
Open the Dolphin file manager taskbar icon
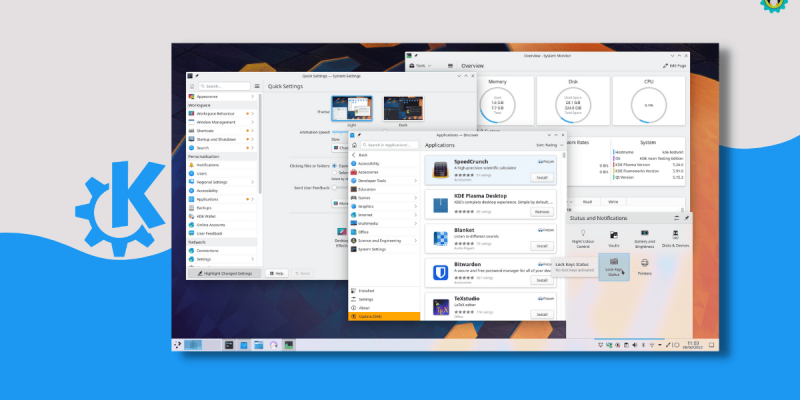coord(259,345)
